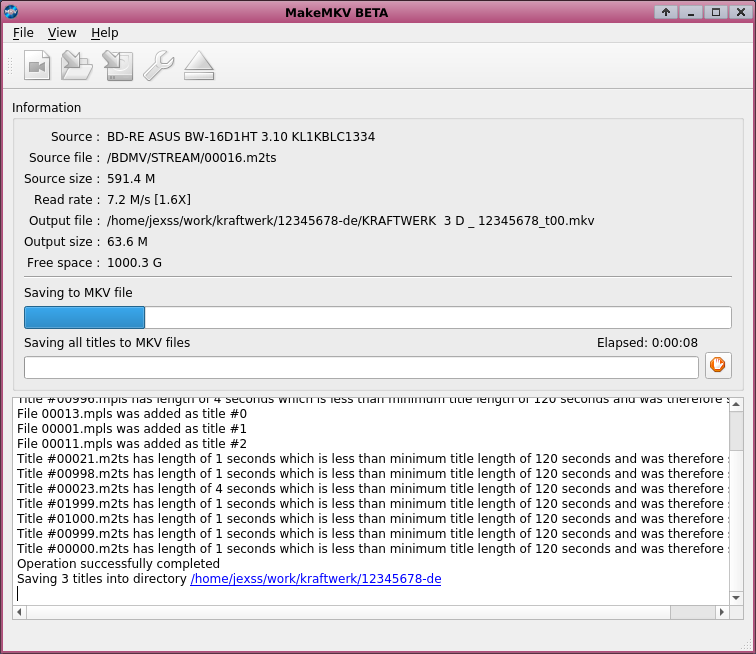Click the log's vertical scrollbar thumb
The image size is (756, 654).
point(736,432)
